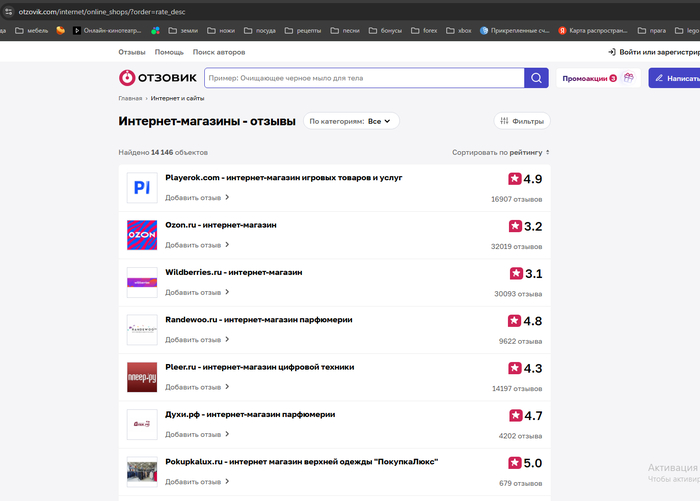Click the Wildberries store logo
The height and width of the screenshot is (501, 700).
click(x=142, y=282)
